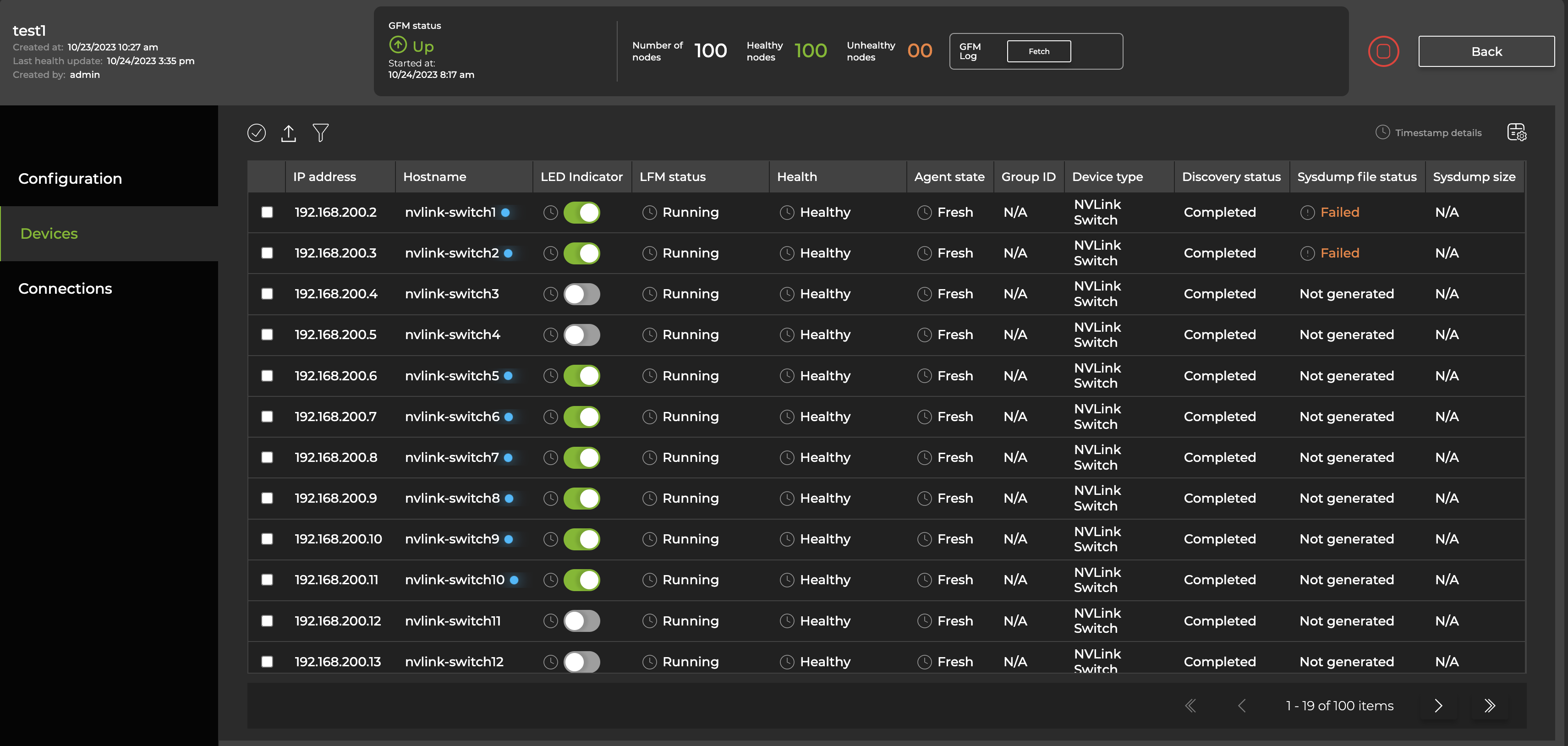The height and width of the screenshot is (746, 1568).
Task: Click the Timestamp details clock icon
Action: click(x=1382, y=132)
